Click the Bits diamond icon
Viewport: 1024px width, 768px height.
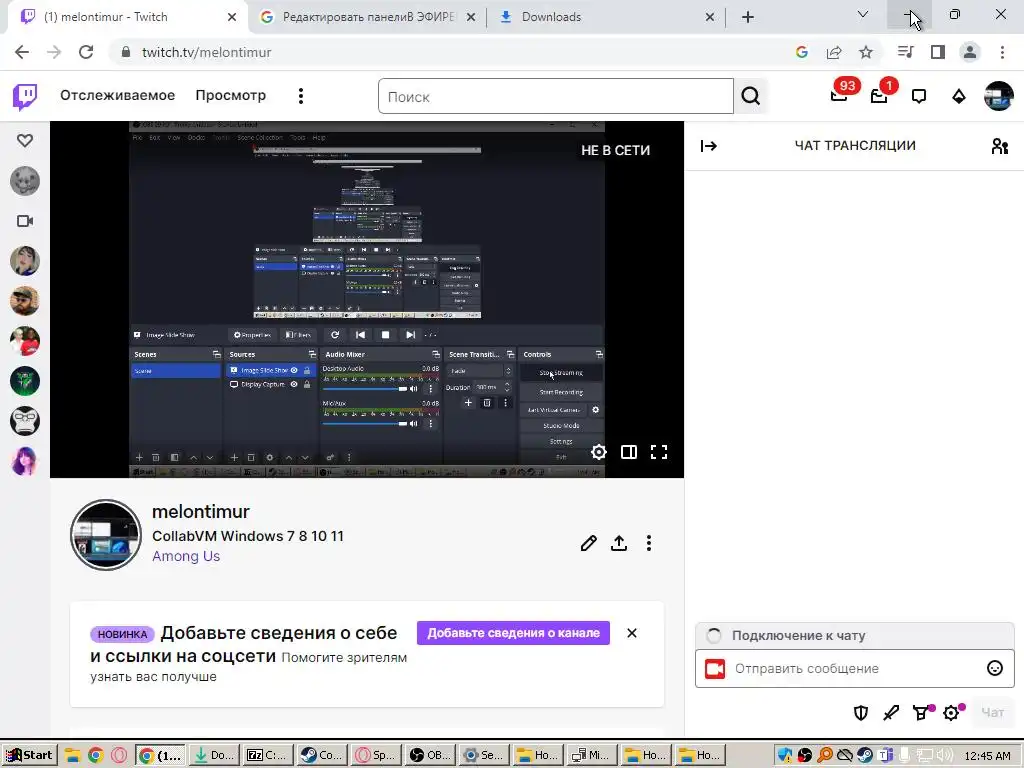(958, 97)
